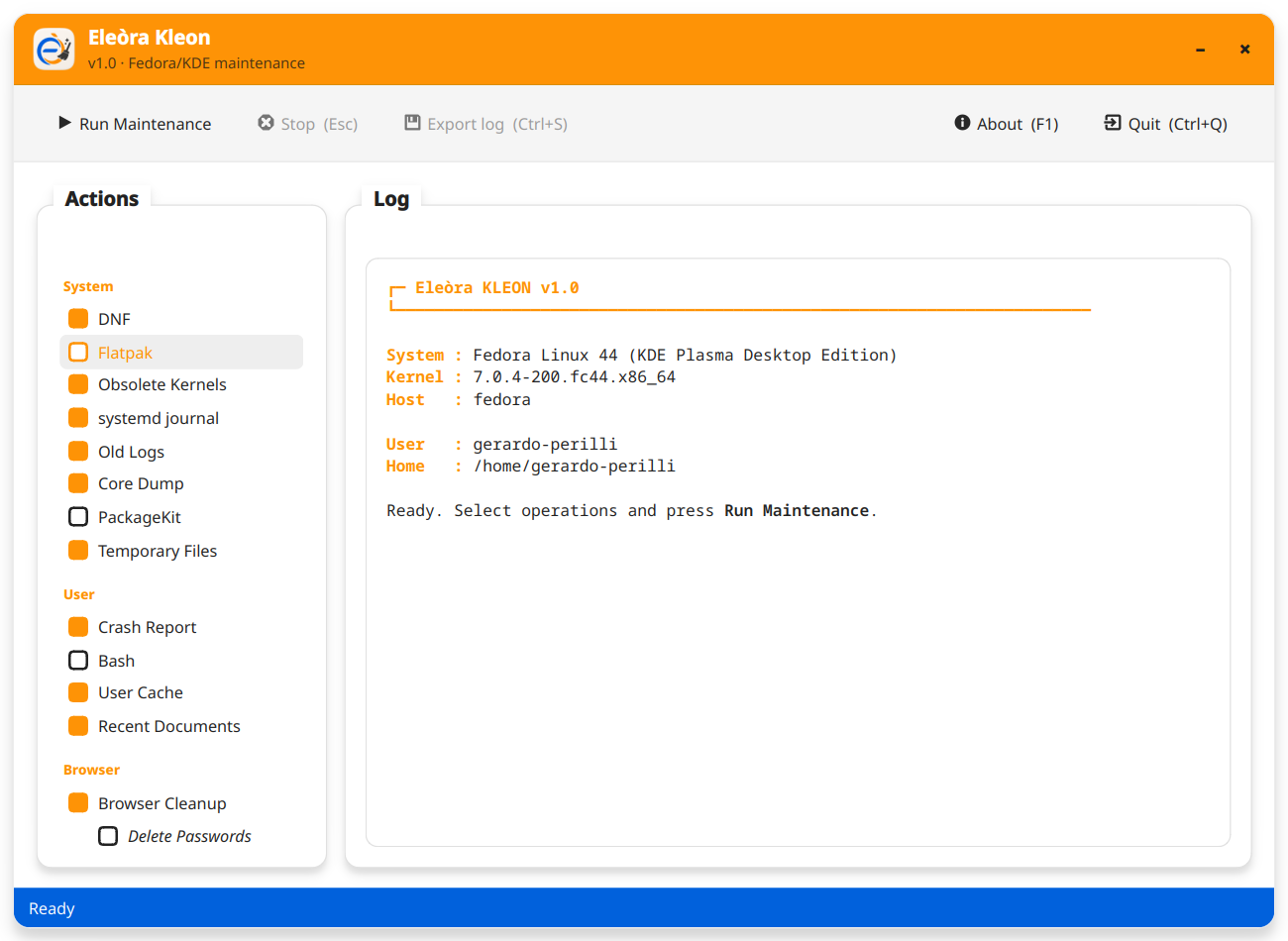Screen dimensions: 1288x941
Task: Uncheck the Recent Documents checkbox
Action: pyautogui.click(x=78, y=726)
